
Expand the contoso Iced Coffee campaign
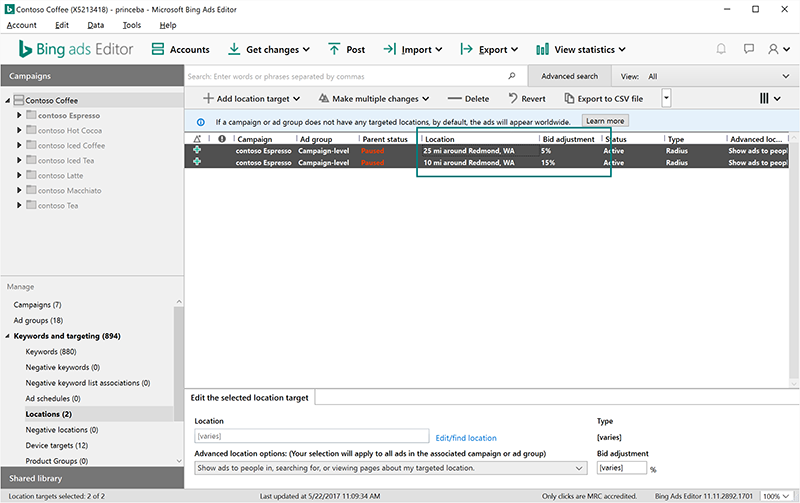[19, 145]
